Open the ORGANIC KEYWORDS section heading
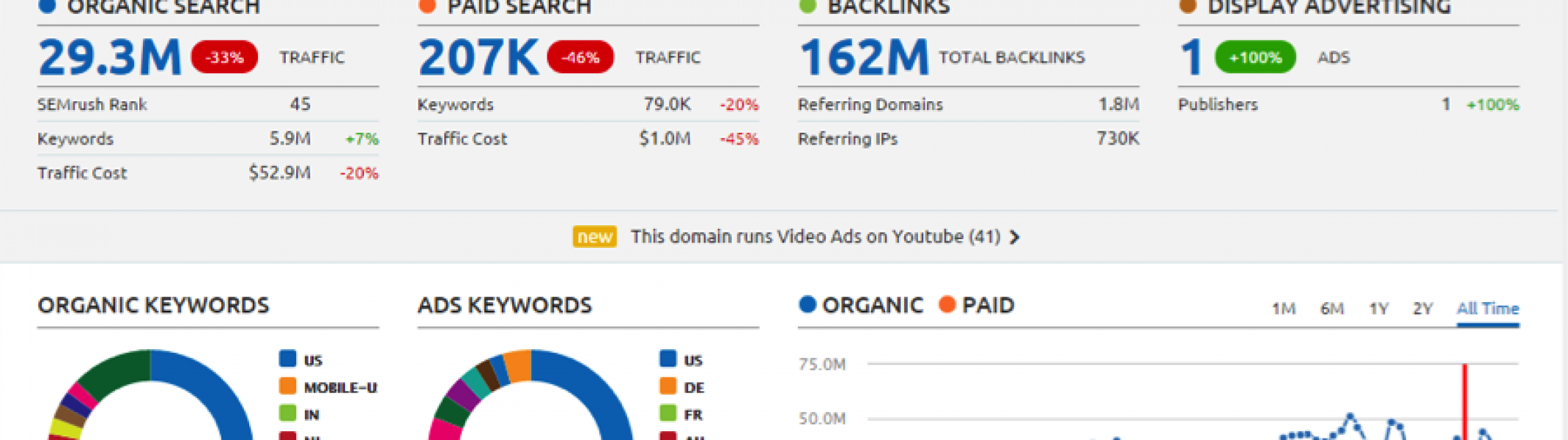Viewport: 1568px width, 440px height. (x=153, y=305)
